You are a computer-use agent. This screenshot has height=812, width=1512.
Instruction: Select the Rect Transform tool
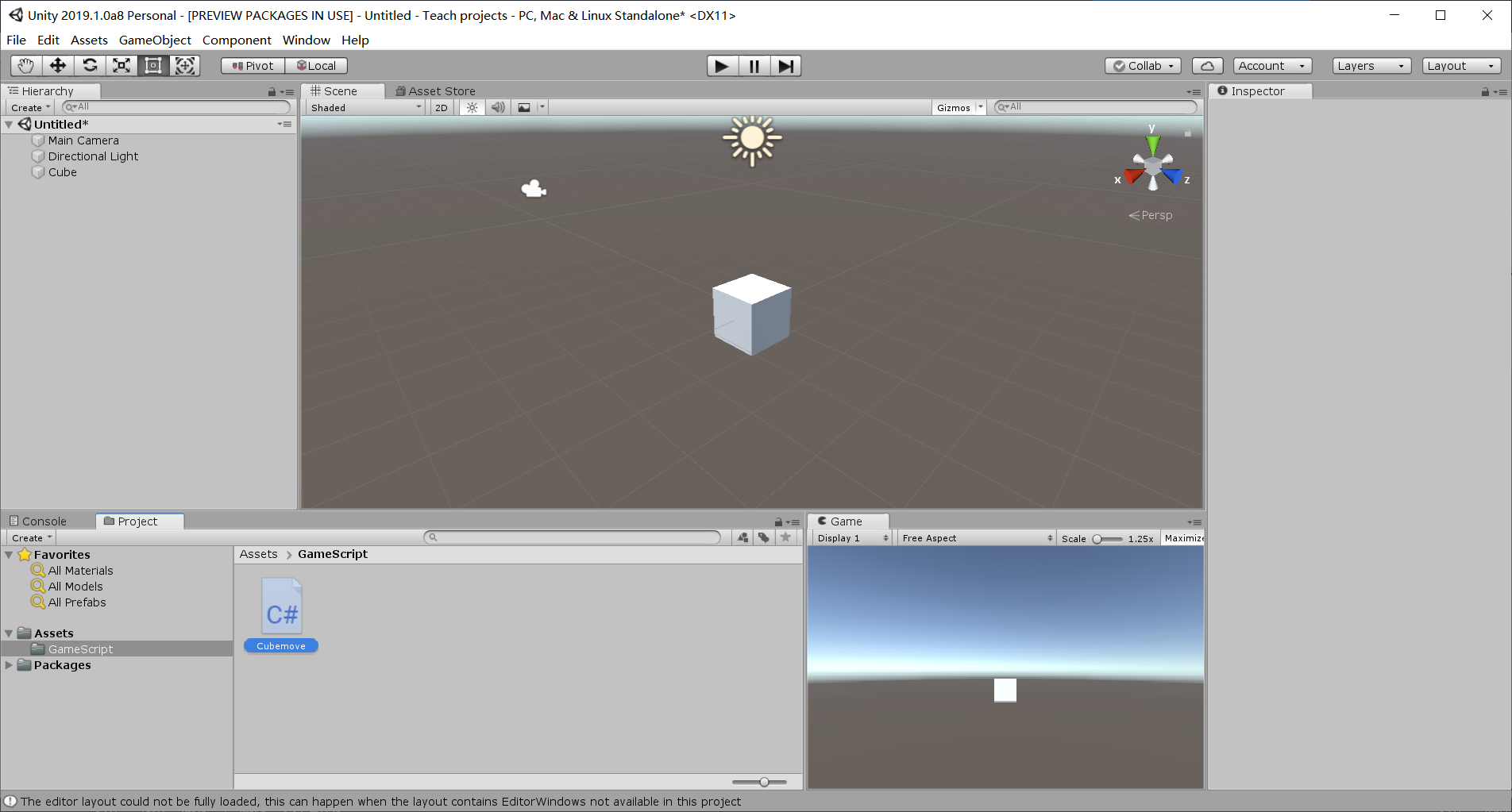[x=152, y=66]
